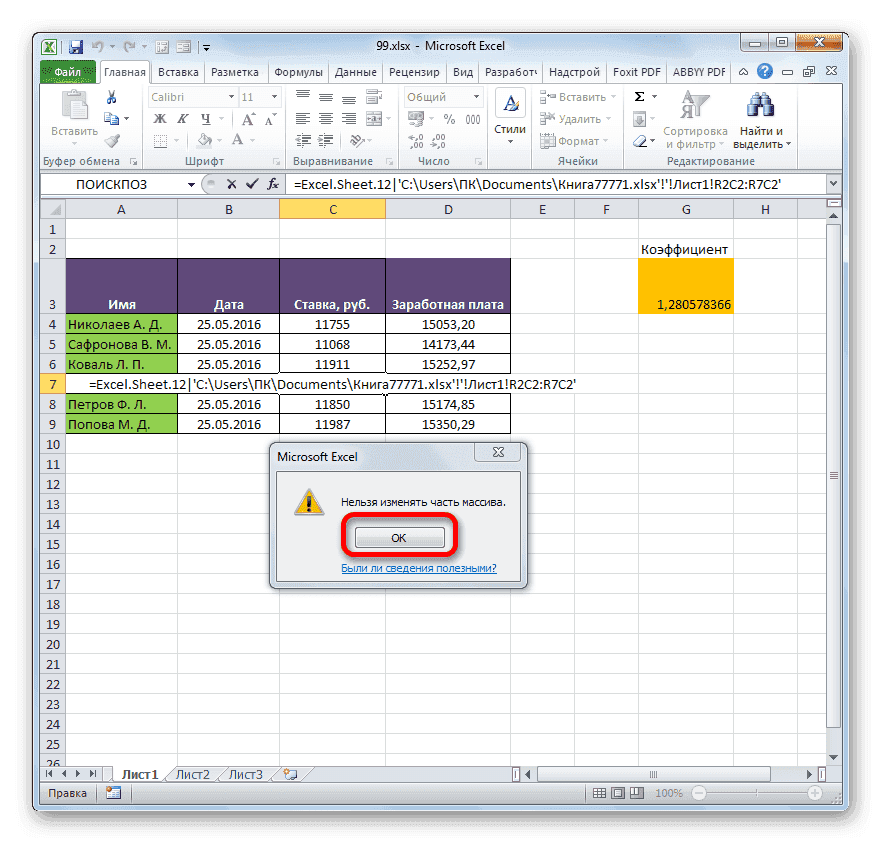
Task: Apply percent style from Число group
Action: click(x=449, y=119)
